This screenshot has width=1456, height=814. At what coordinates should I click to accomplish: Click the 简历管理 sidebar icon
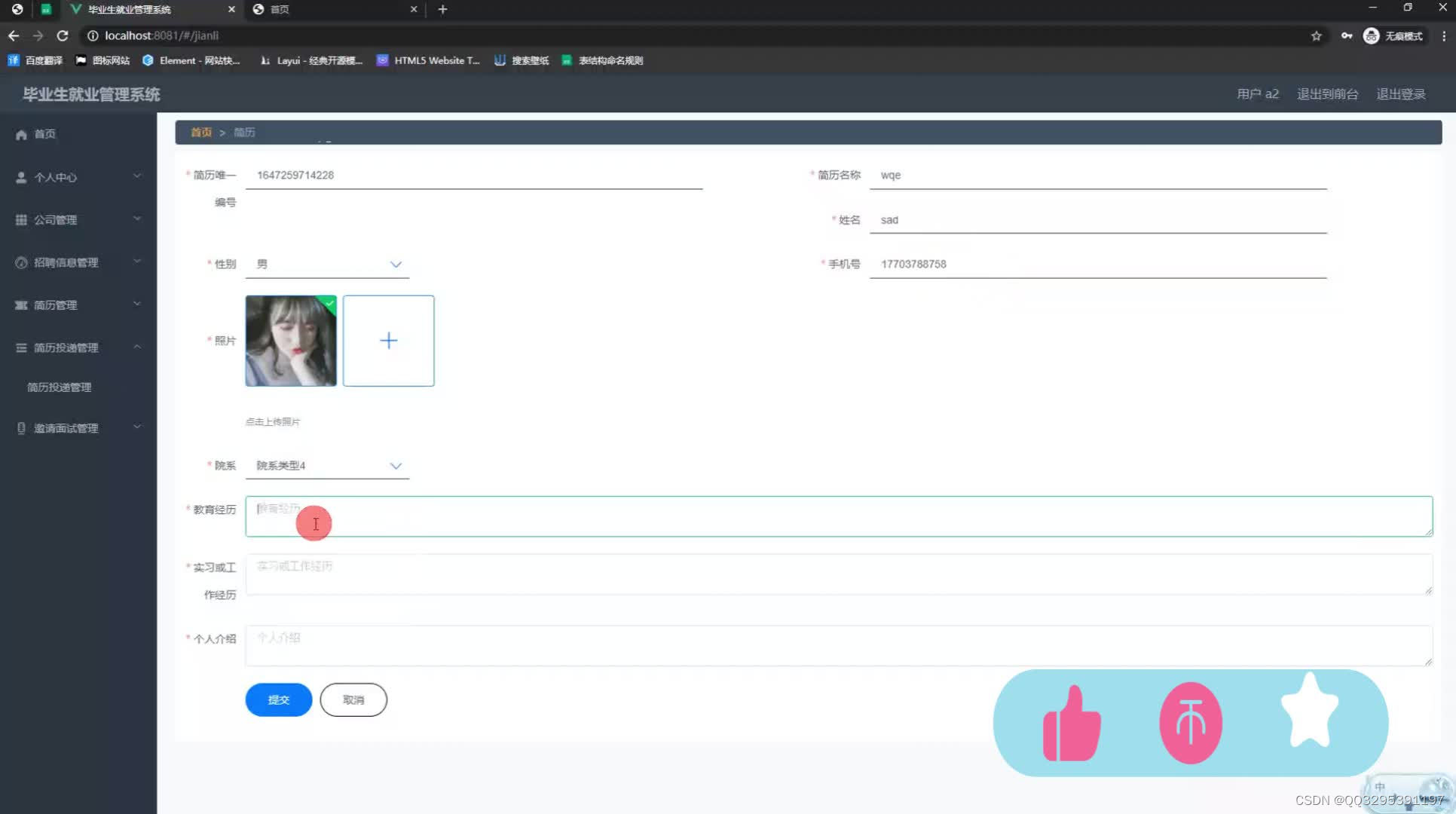click(x=21, y=305)
